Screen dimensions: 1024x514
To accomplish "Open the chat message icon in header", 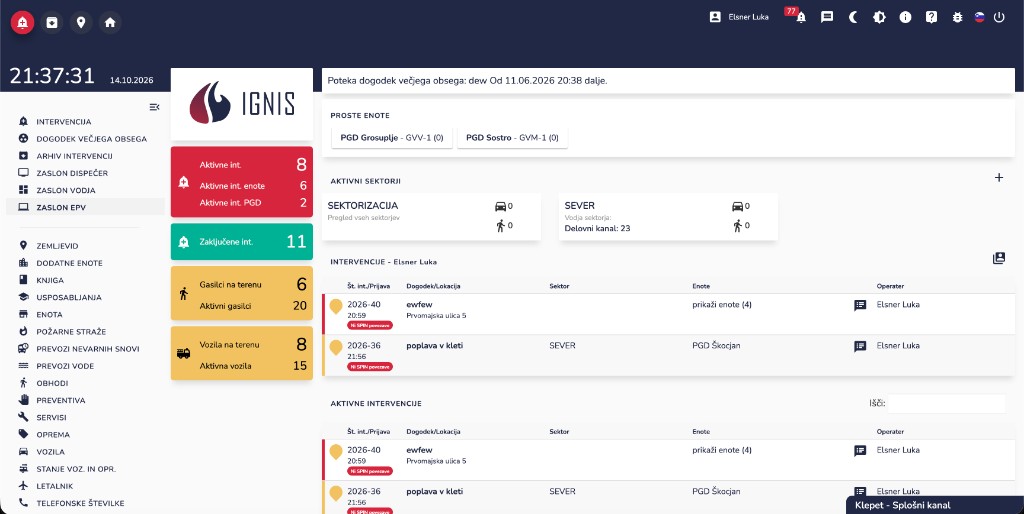I will (827, 17).
